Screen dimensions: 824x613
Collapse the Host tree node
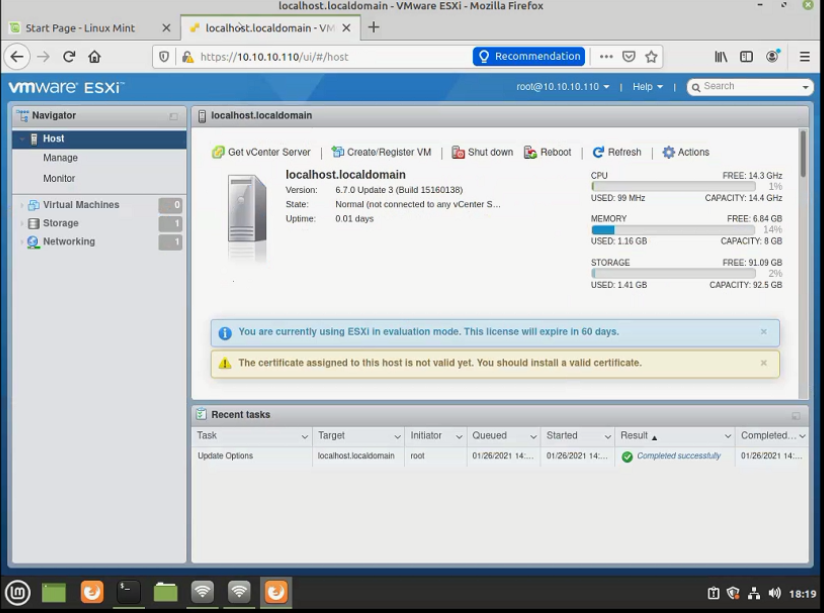point(22,139)
